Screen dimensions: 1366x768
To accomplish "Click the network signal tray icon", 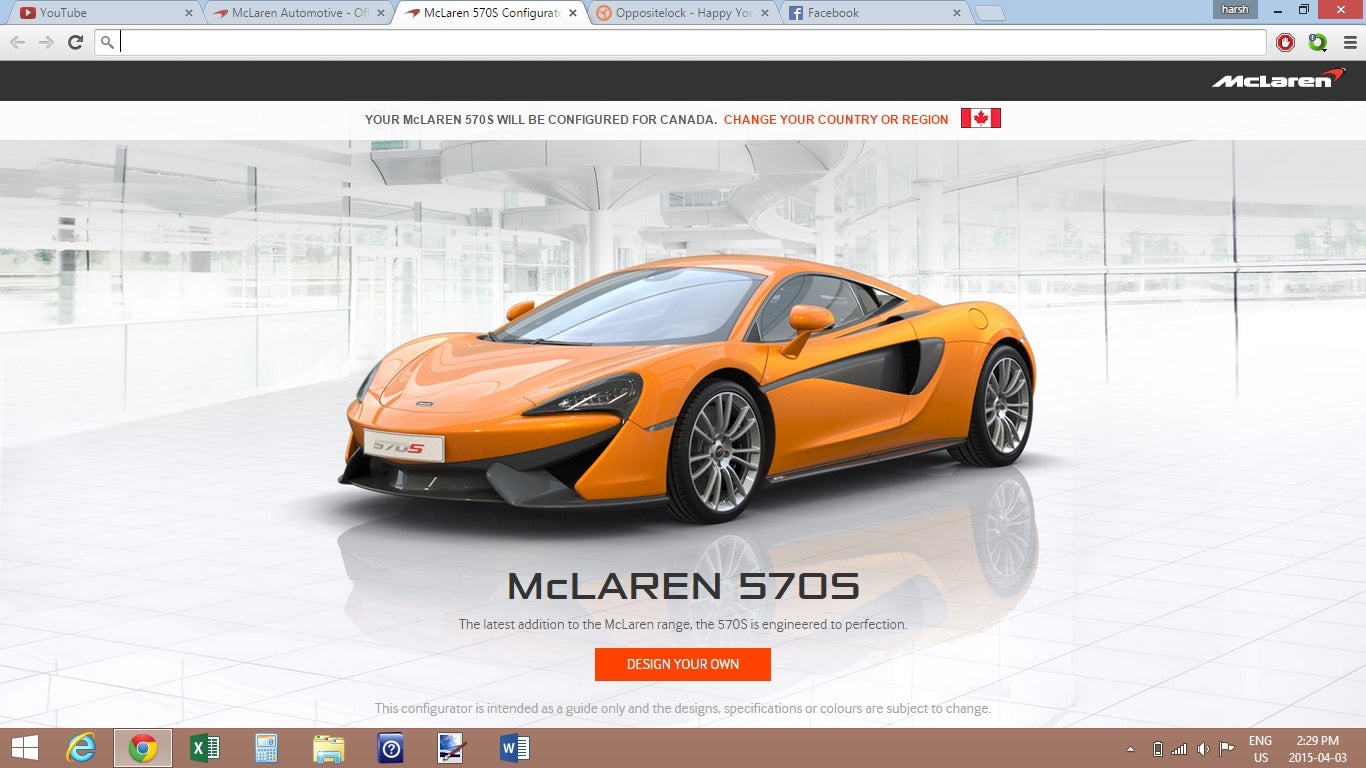I will (1179, 749).
